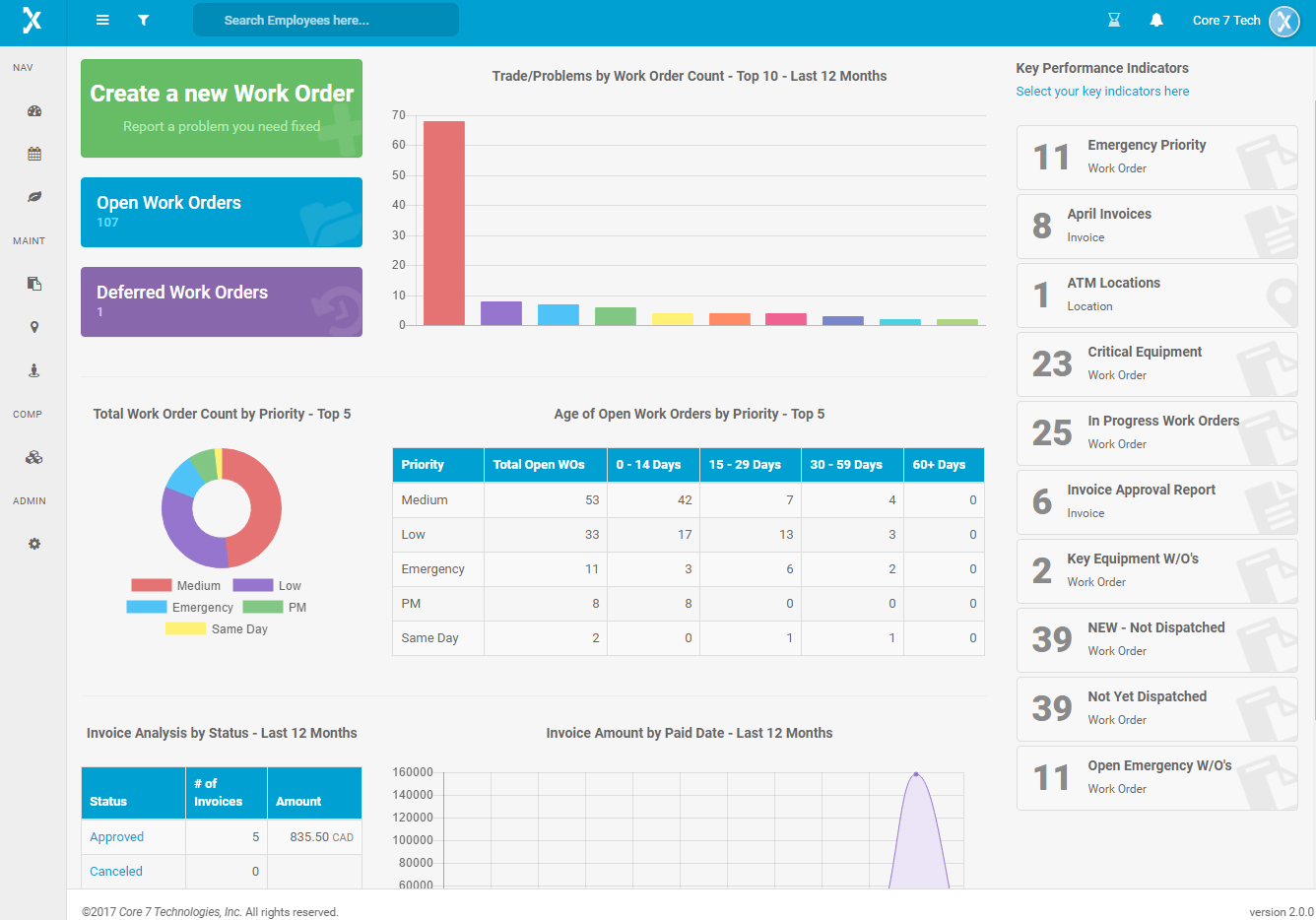Open the Emergency Priority KPI card
This screenshot has height=920, width=1316.
[x=1156, y=158]
